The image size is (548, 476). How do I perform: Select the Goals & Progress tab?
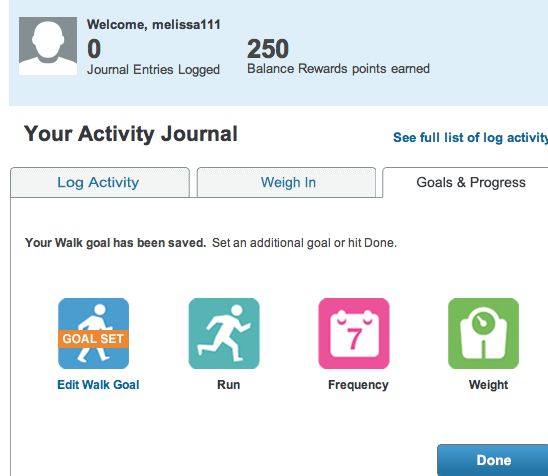pyautogui.click(x=466, y=182)
